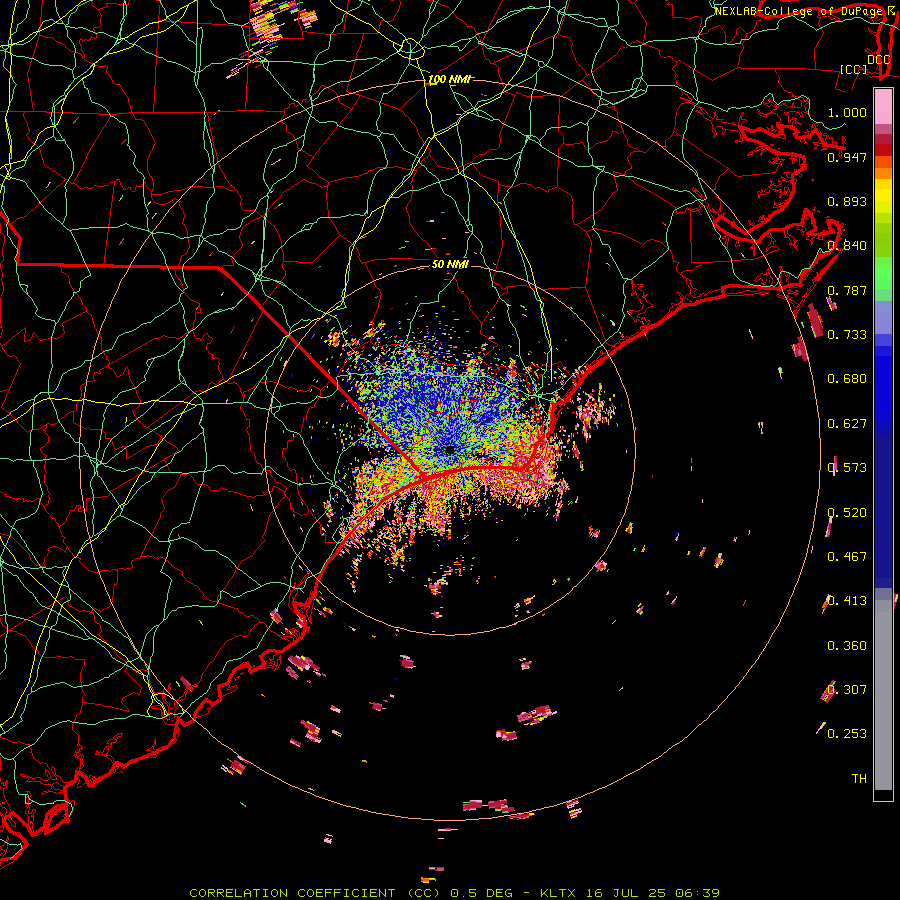Click the "DCC" label above the color scale
900x900 pixels.
[x=878, y=59]
